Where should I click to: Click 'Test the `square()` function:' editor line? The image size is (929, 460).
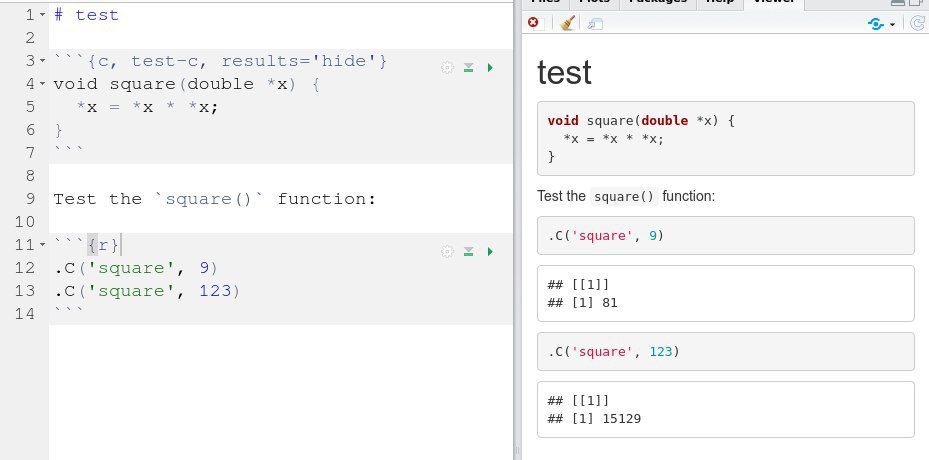(215, 199)
